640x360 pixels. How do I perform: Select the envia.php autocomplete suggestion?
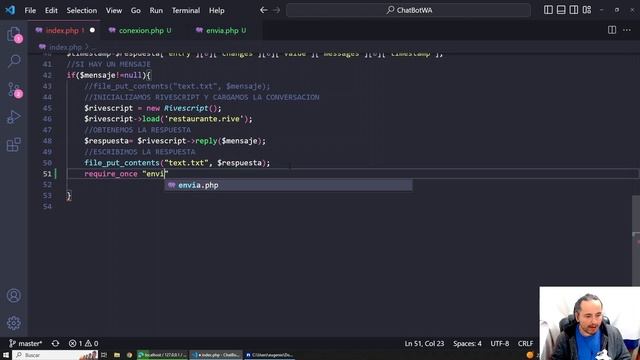pos(288,185)
